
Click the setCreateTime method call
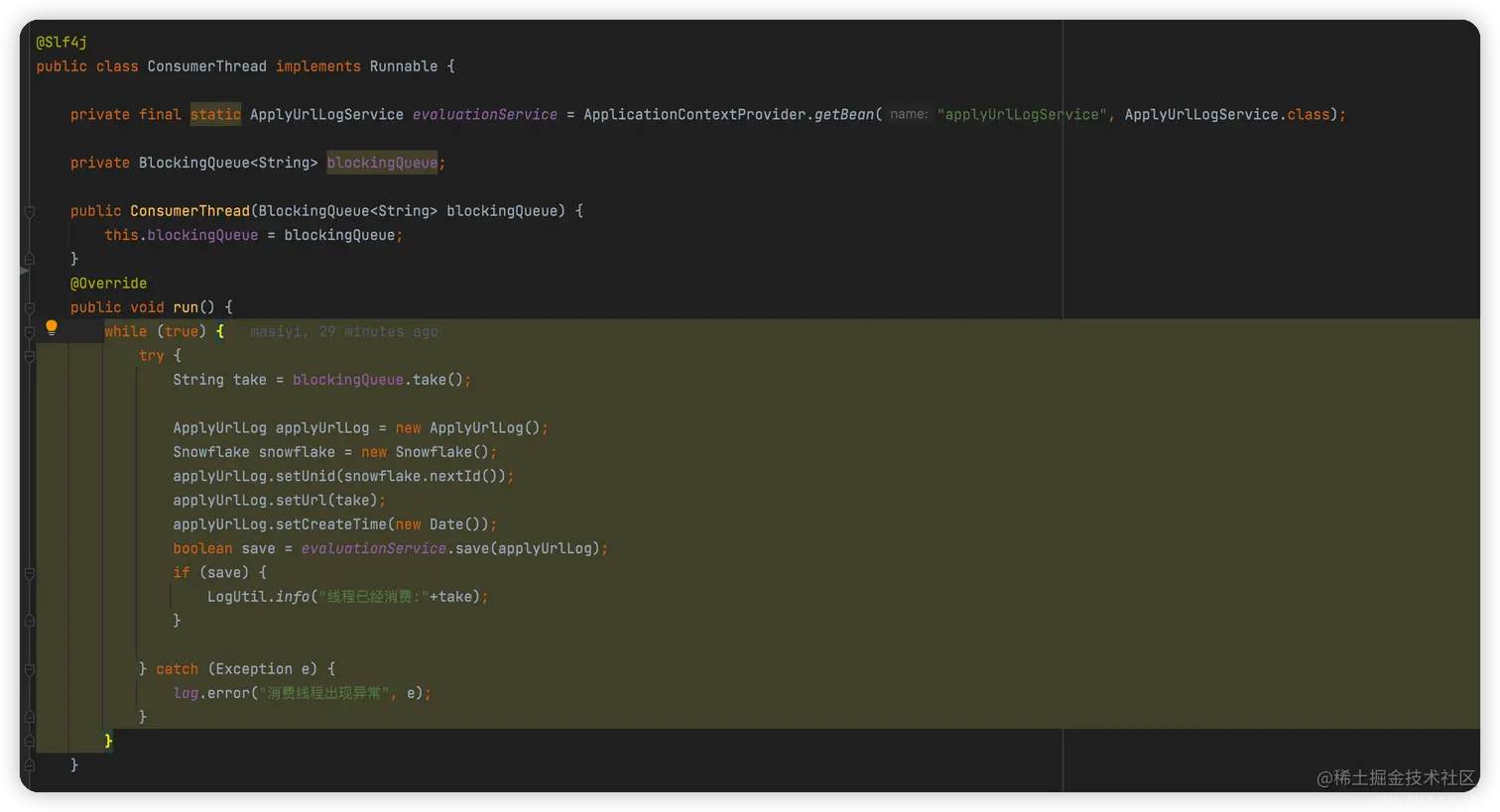[331, 524]
